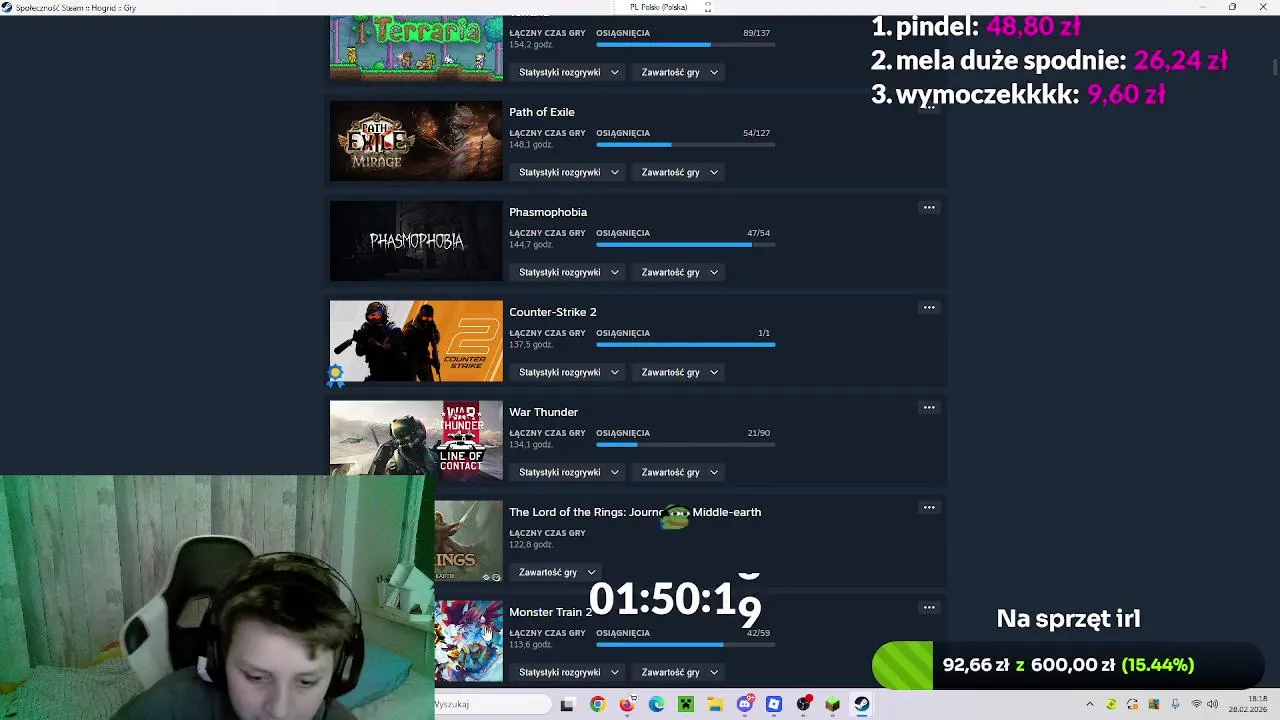Expand Statystyki rozgrywki for Monster Train 2
The image size is (1280, 720).
[569, 672]
